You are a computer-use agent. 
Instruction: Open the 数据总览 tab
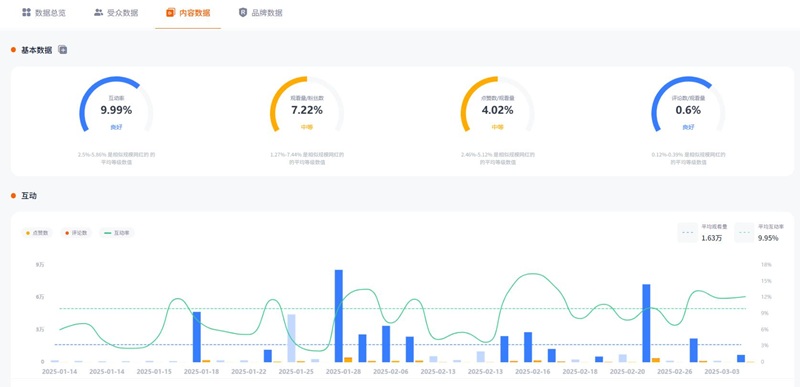[44, 13]
